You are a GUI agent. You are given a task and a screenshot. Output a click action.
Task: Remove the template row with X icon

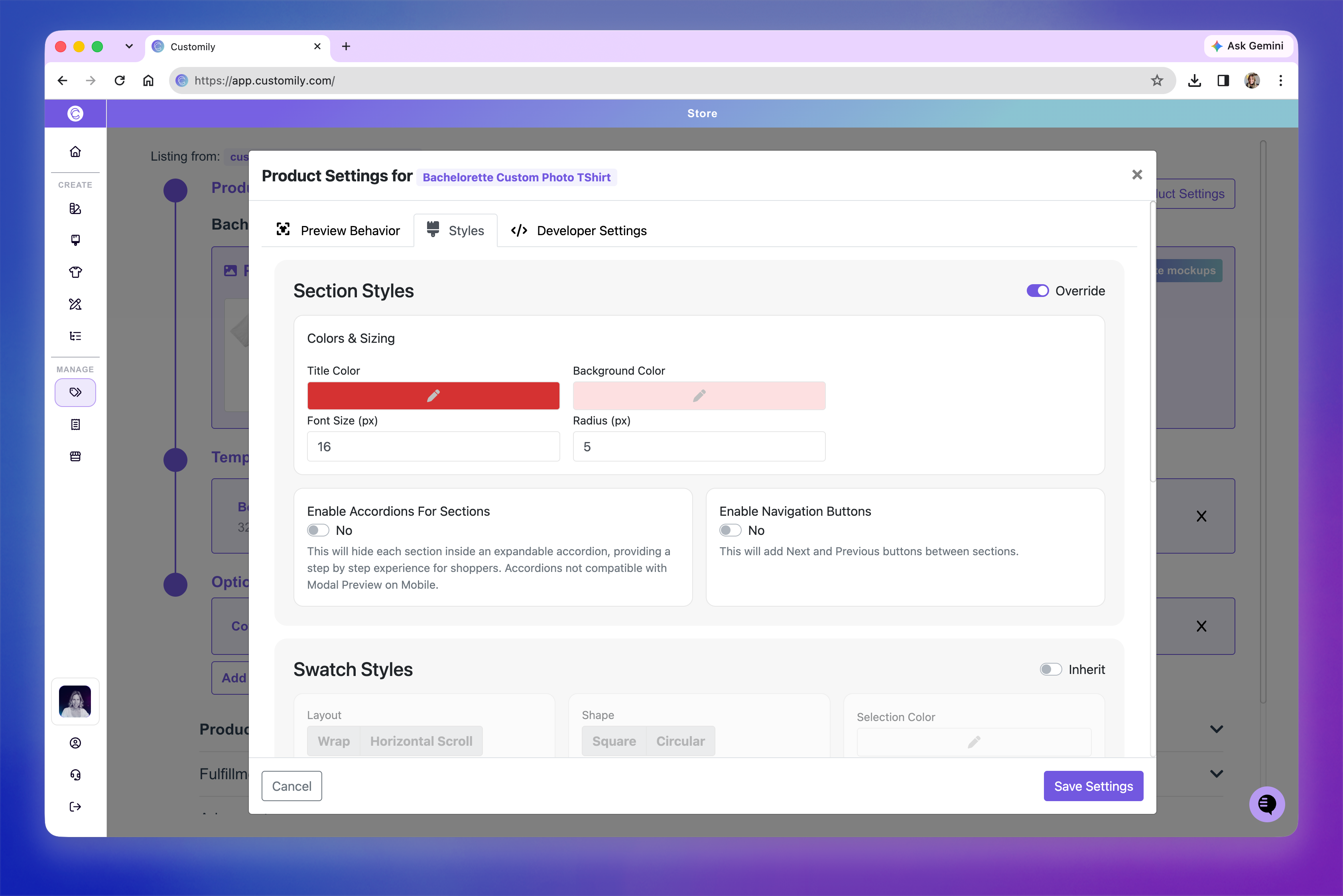point(1201,517)
